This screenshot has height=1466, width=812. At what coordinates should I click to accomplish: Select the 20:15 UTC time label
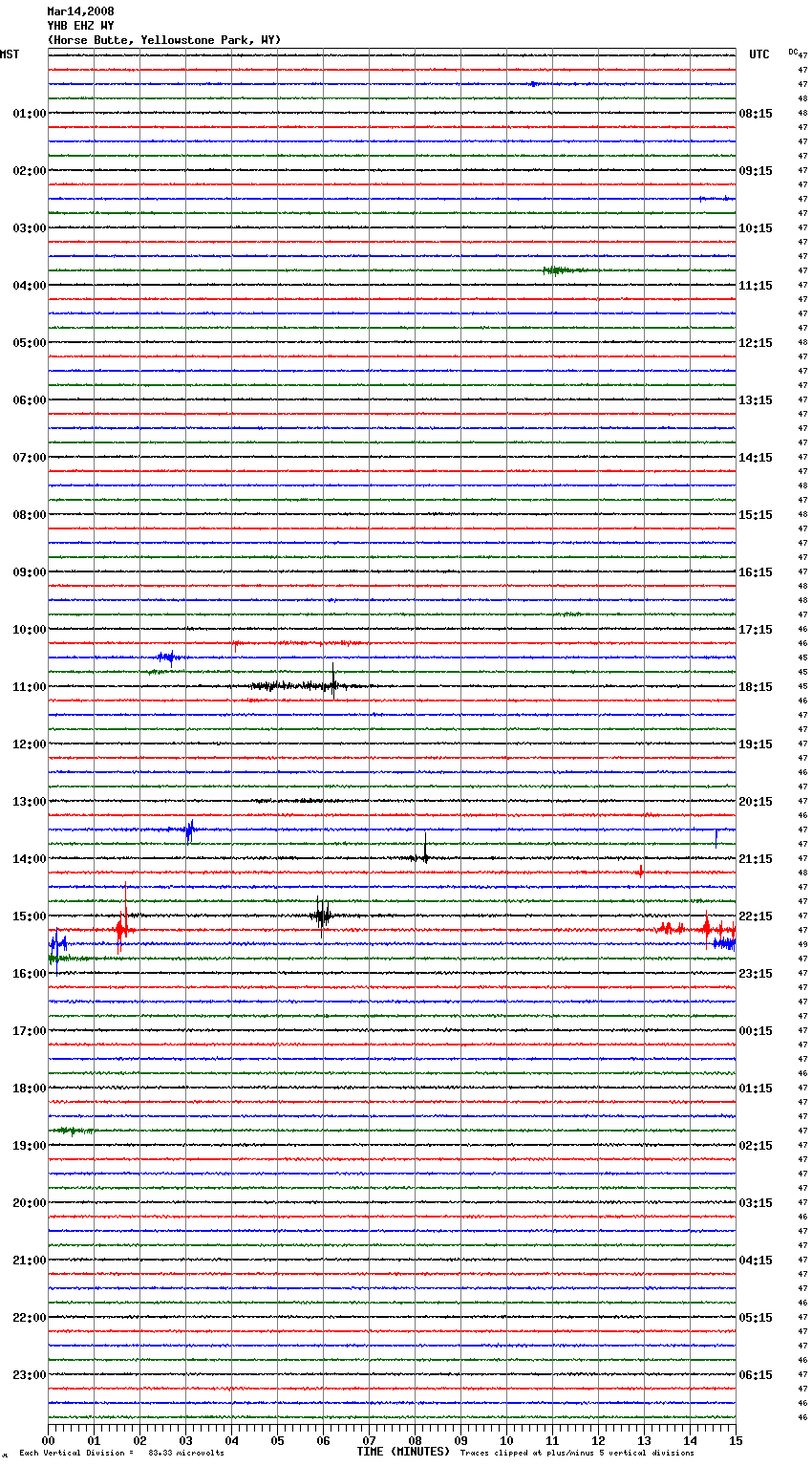(x=756, y=802)
